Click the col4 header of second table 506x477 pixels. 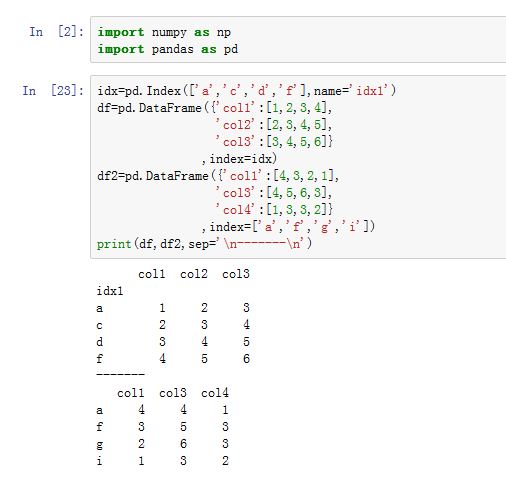point(215,393)
